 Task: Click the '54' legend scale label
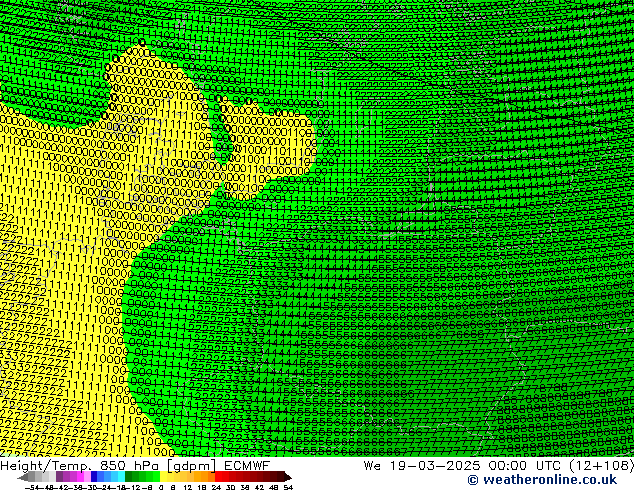pos(288,487)
